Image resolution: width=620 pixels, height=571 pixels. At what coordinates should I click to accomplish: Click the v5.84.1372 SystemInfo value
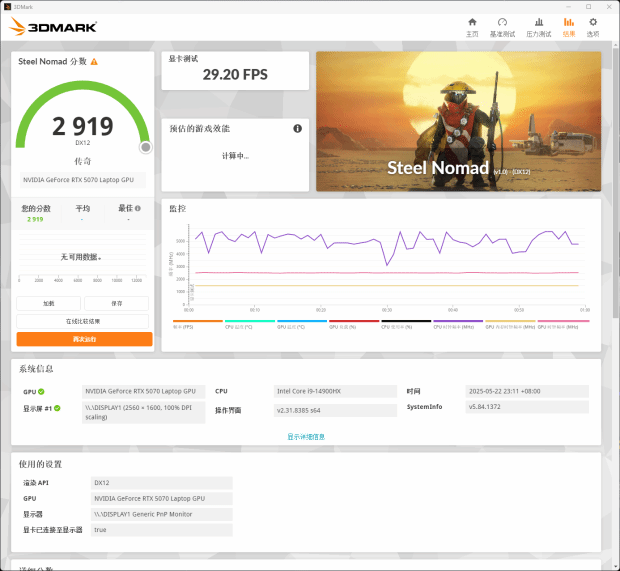point(527,407)
